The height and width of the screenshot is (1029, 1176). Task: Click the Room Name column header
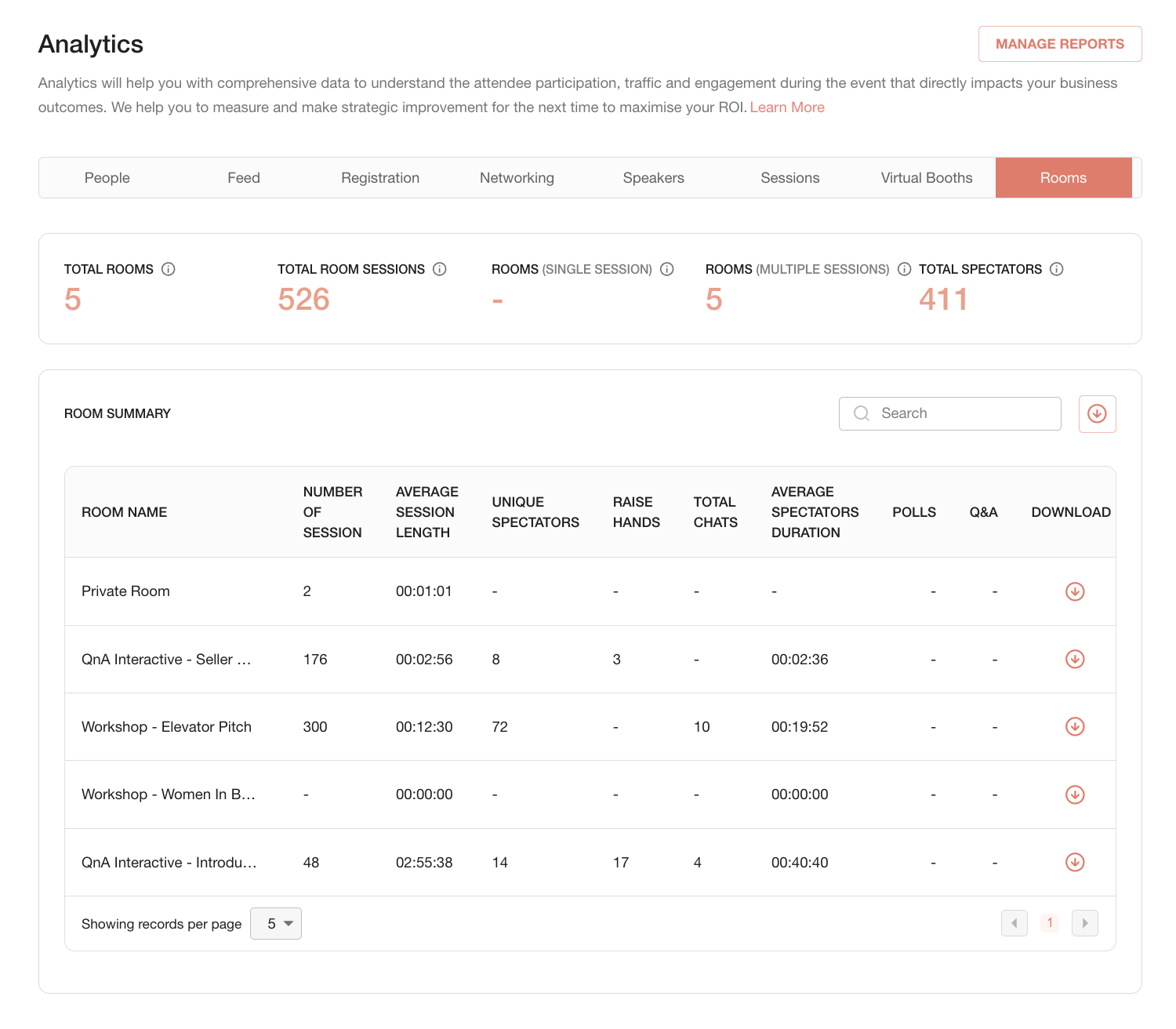[124, 512]
